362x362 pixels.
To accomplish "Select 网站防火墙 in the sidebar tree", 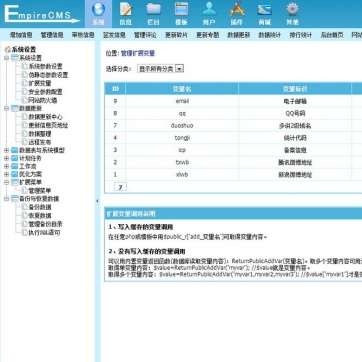I will [43, 100].
